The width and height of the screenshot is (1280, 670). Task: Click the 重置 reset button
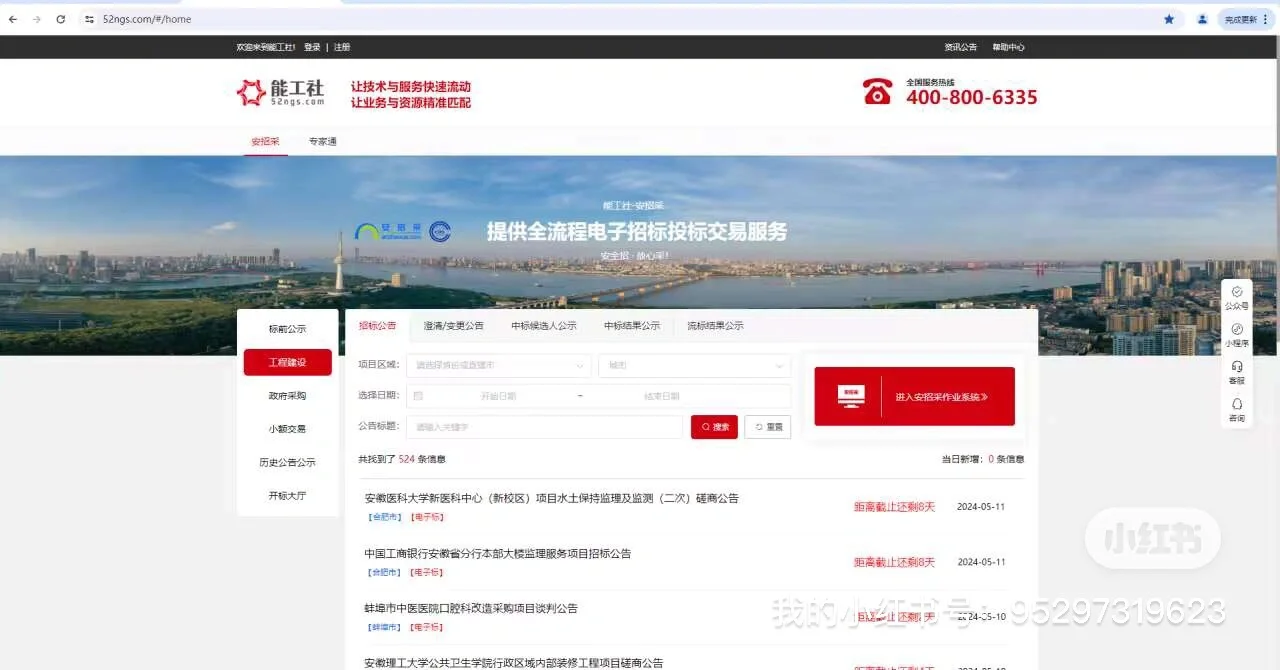coord(767,427)
